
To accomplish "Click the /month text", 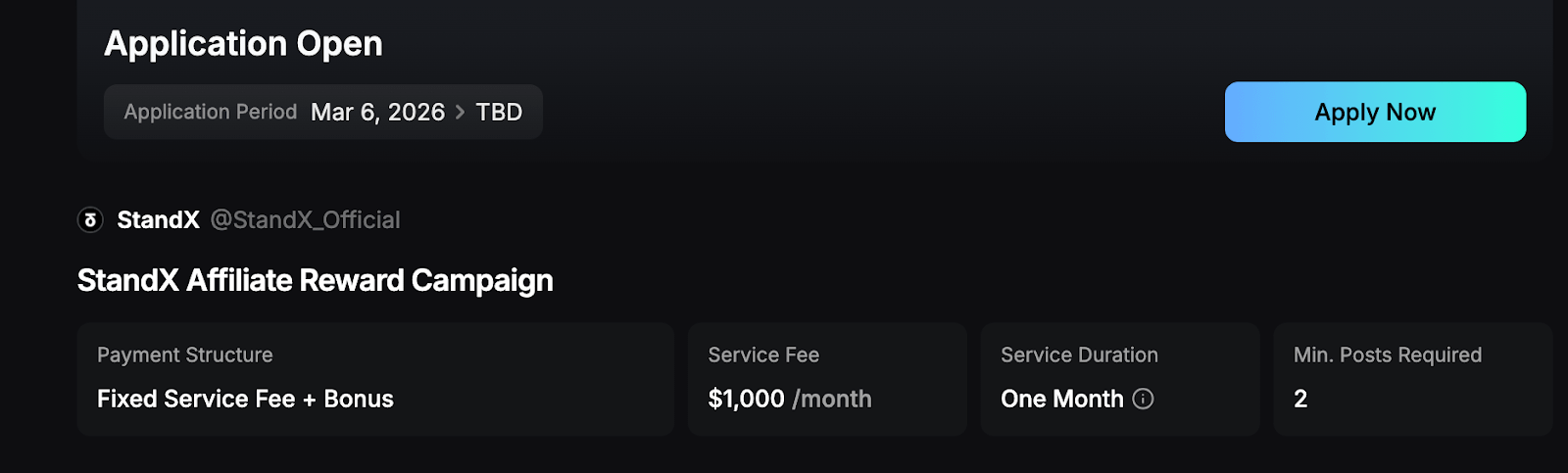I will pos(832,399).
